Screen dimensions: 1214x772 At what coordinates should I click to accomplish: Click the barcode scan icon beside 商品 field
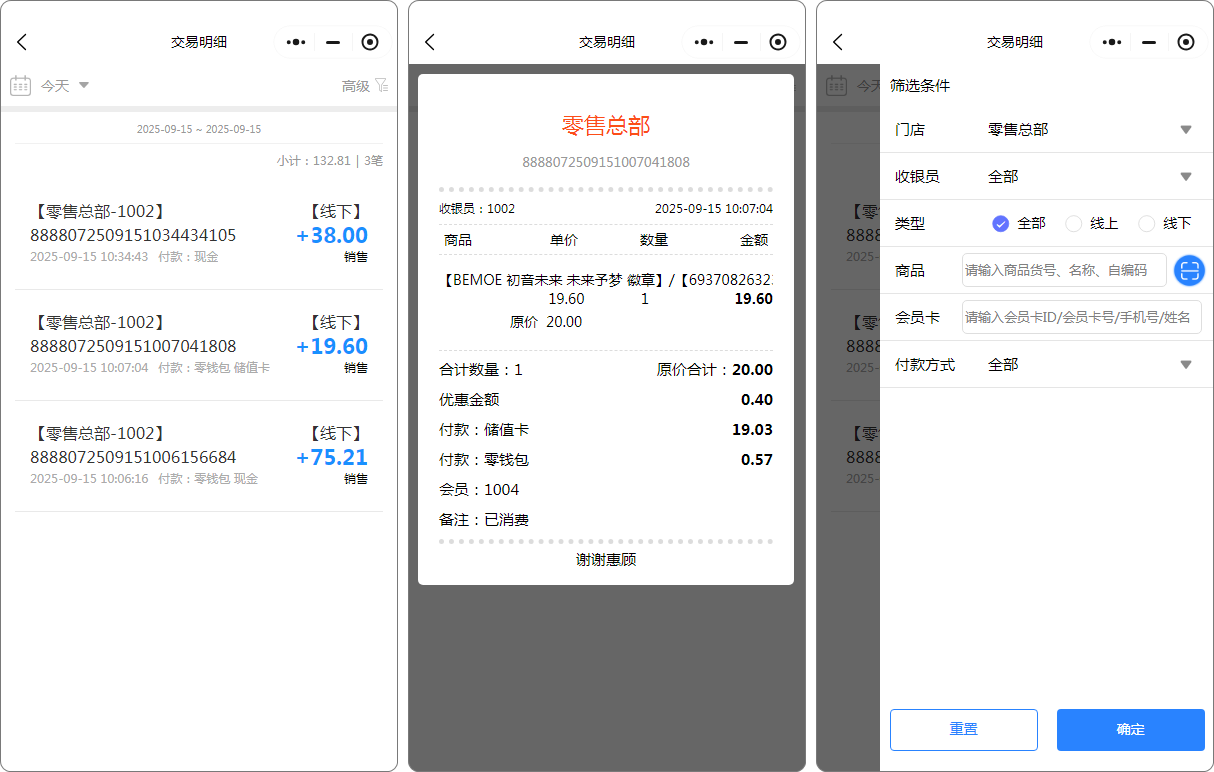point(1188,270)
